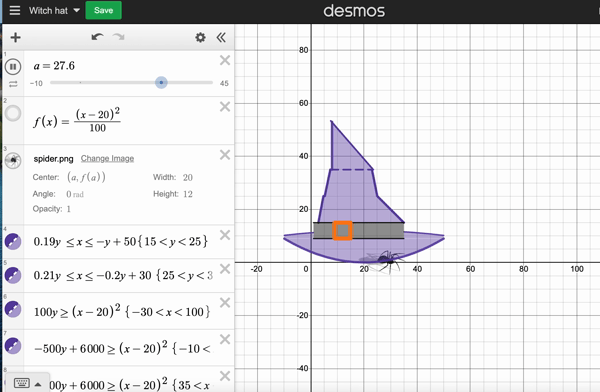Delete the 0.19y ≤ x inequality row
Image resolution: width=600 pixels, height=392 pixels.
pos(225,235)
